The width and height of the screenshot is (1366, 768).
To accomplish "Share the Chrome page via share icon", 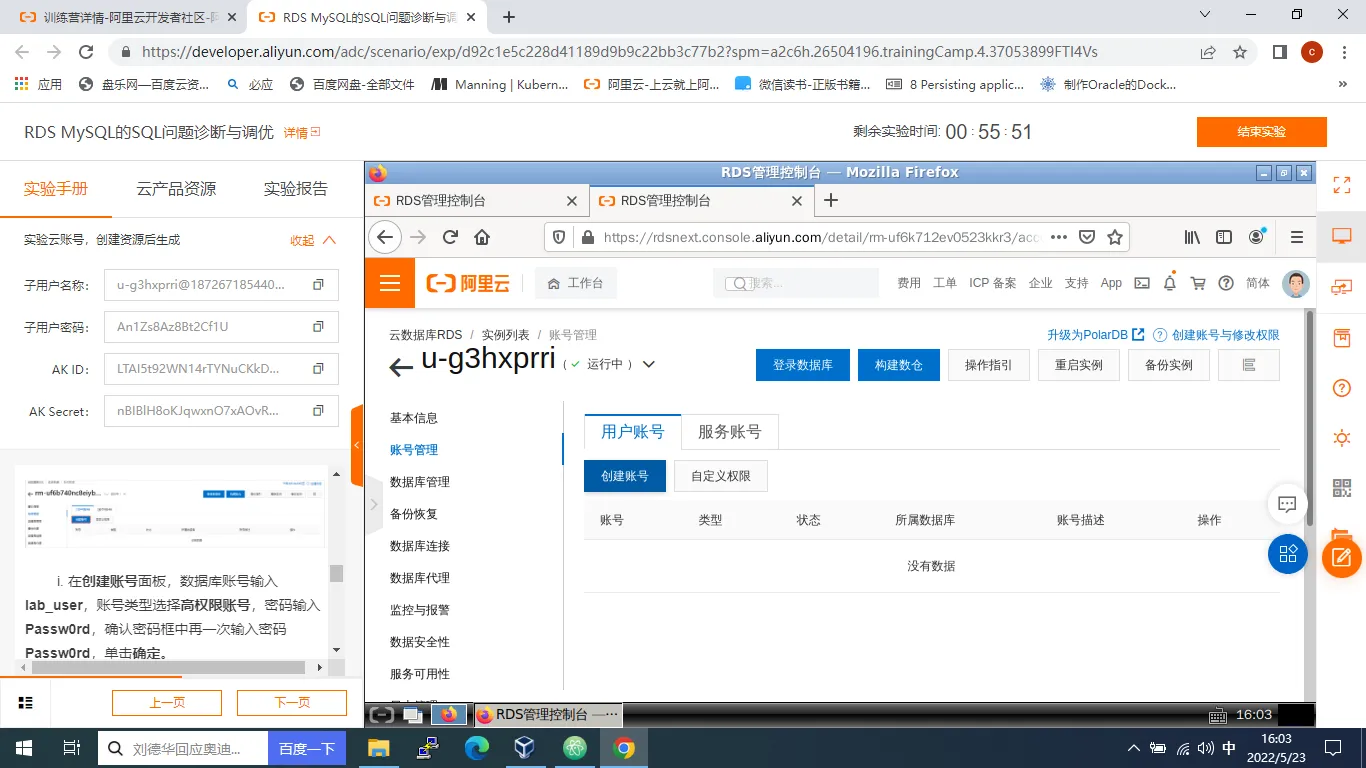I will [x=1208, y=52].
